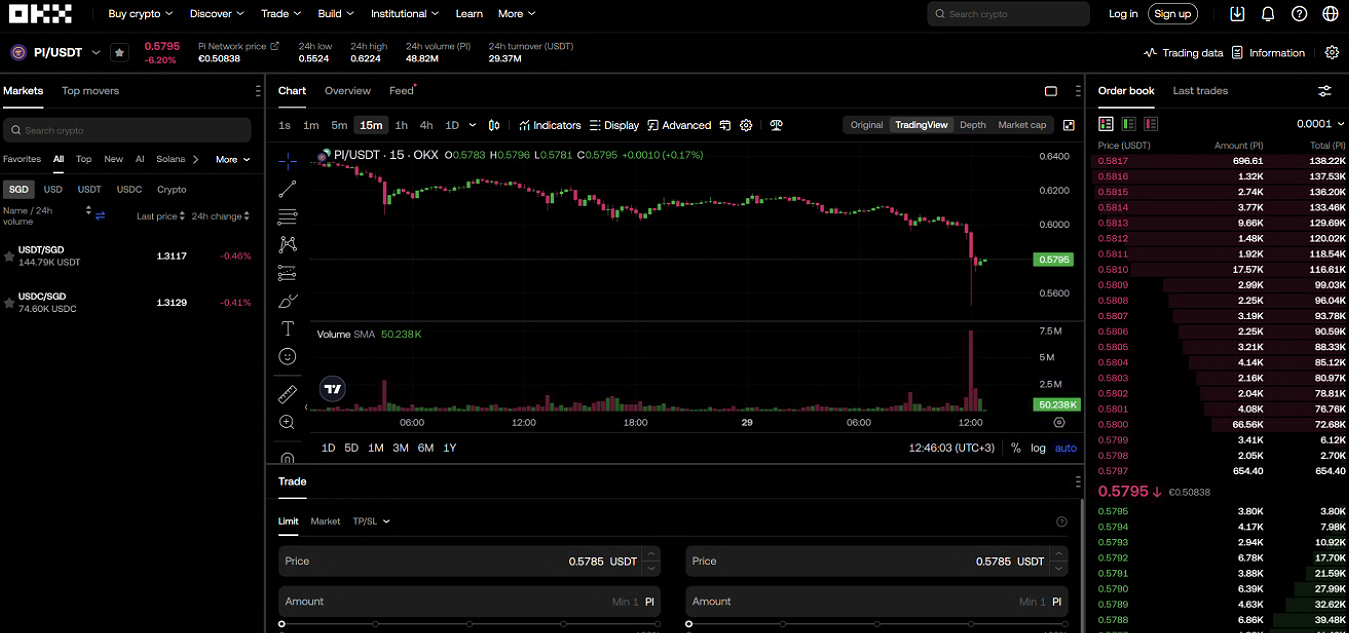Image resolution: width=1349 pixels, height=633 pixels.
Task: Open trading page settings gear
Action: coord(1332,53)
